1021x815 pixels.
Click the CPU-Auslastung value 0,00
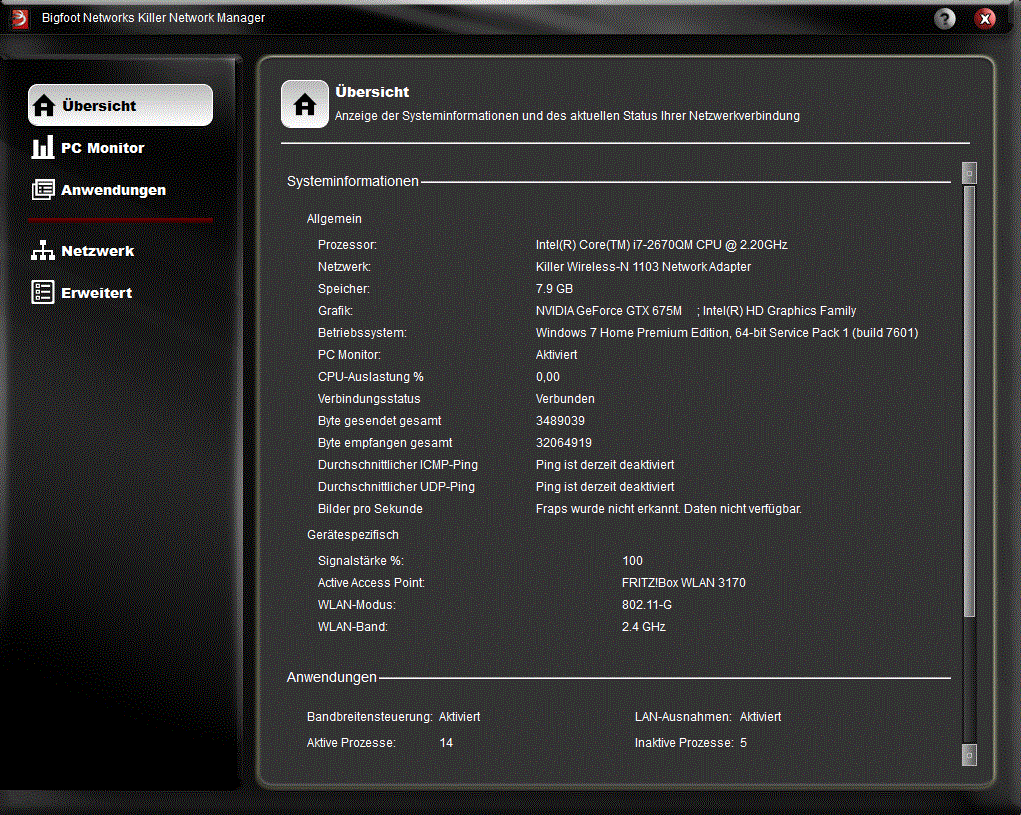(548, 377)
